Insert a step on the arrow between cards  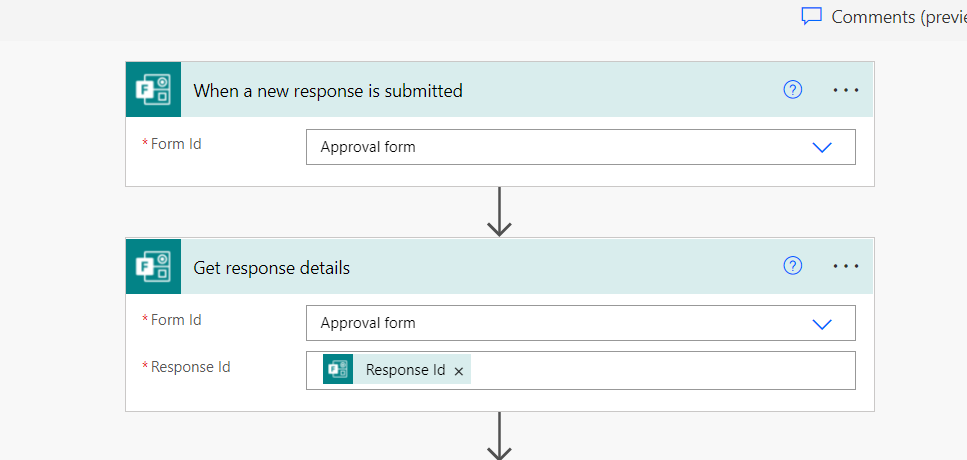pyautogui.click(x=499, y=212)
